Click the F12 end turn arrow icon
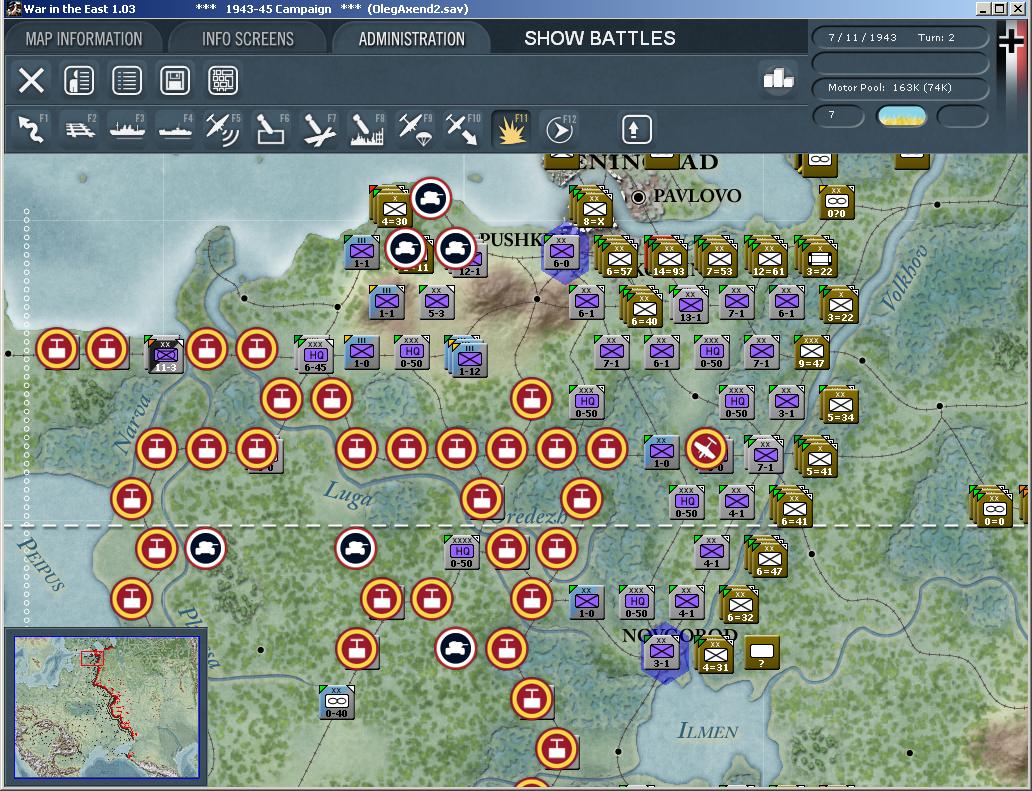 pos(559,129)
